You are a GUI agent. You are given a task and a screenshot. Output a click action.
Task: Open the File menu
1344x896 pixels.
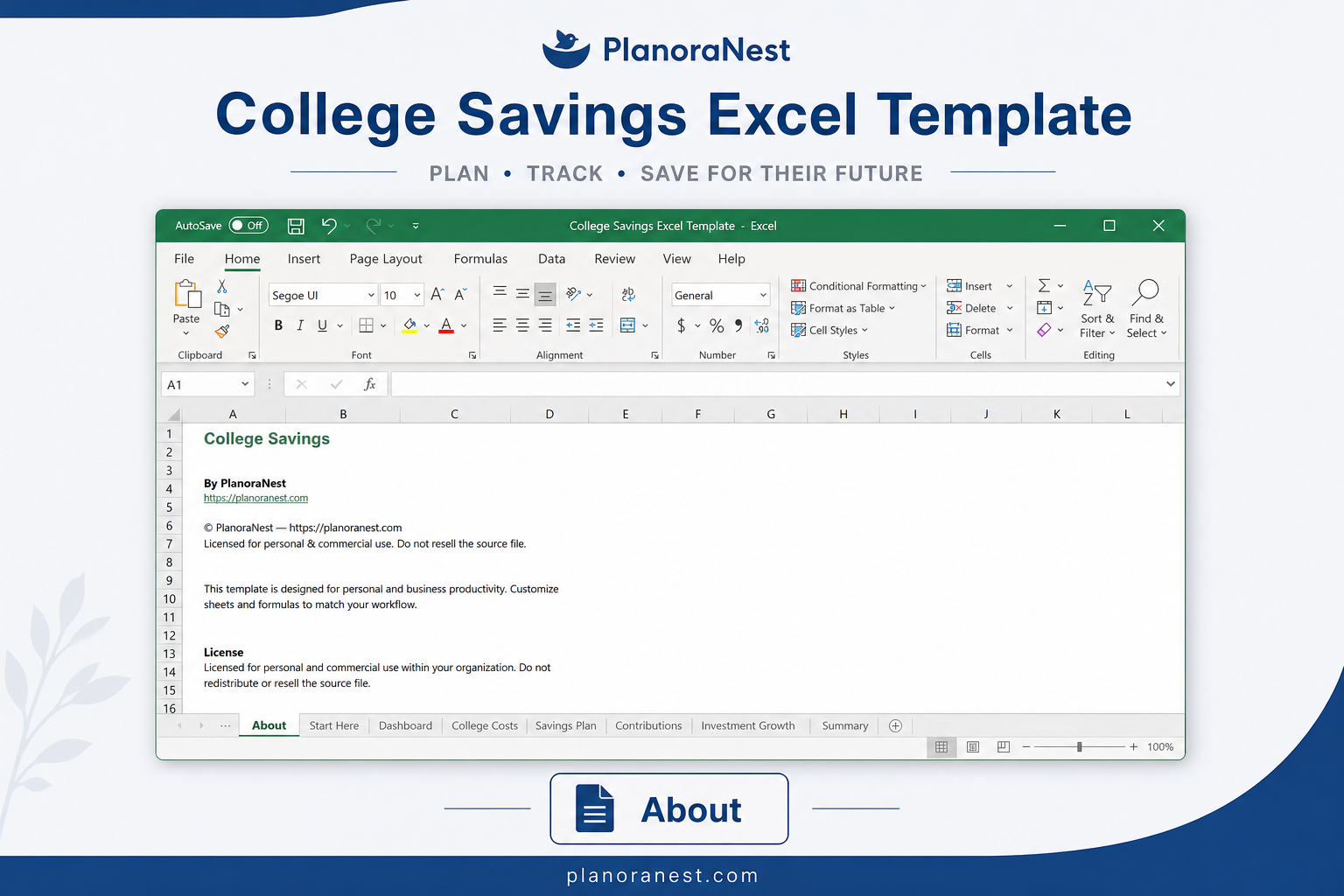[184, 259]
